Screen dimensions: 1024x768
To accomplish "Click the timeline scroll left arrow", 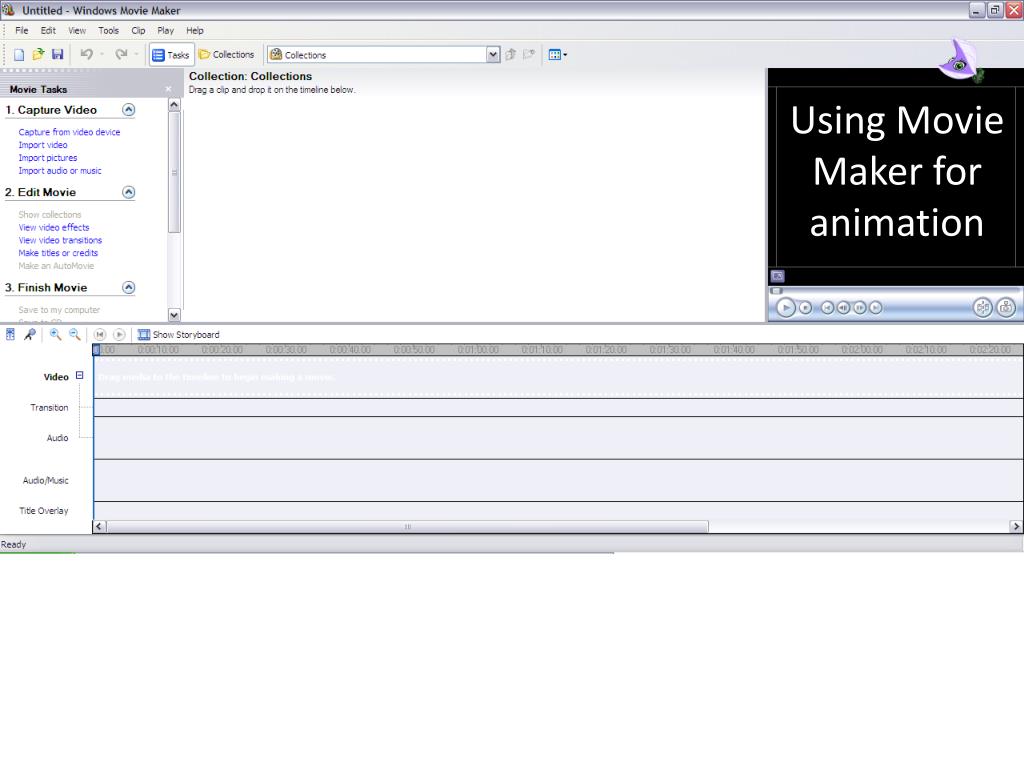I will tap(99, 526).
